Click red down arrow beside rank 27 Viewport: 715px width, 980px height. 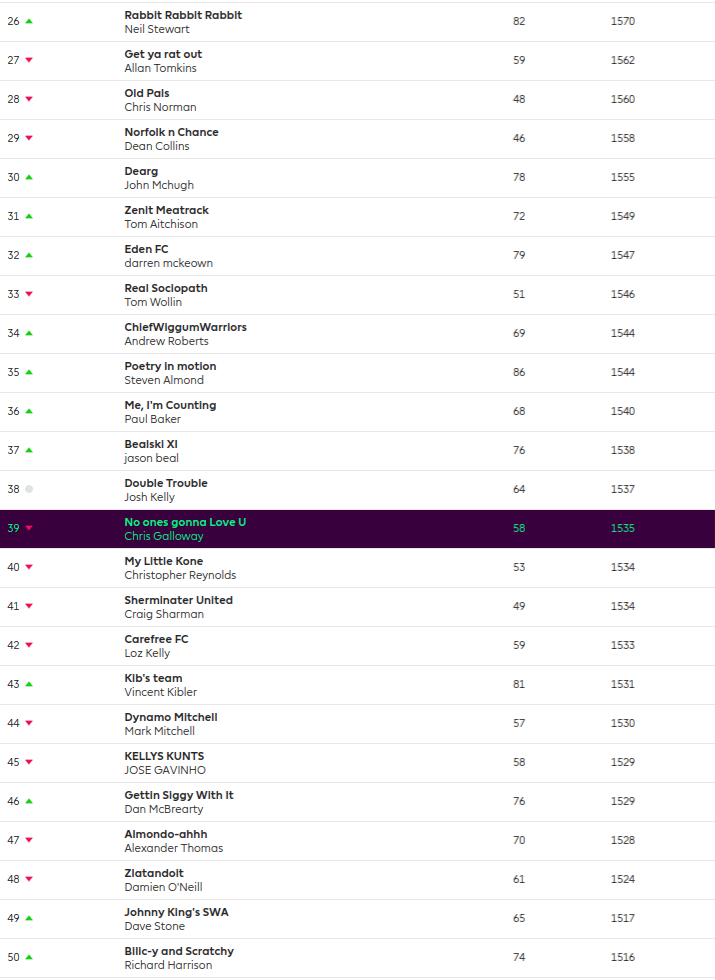click(29, 60)
